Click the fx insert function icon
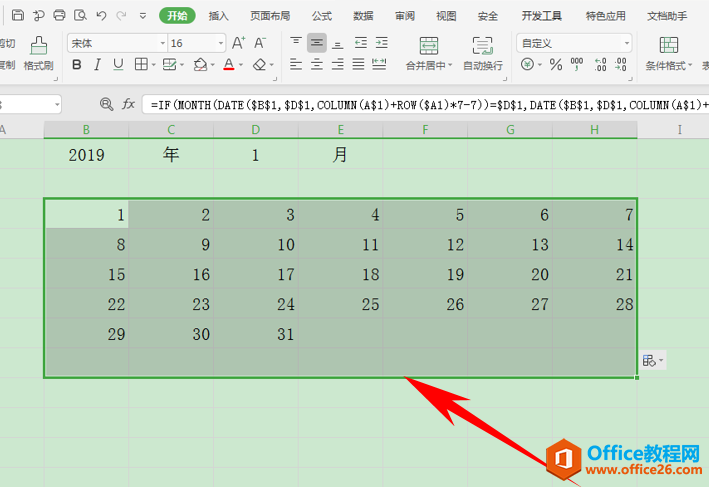Image resolution: width=709 pixels, height=487 pixels. pos(128,104)
